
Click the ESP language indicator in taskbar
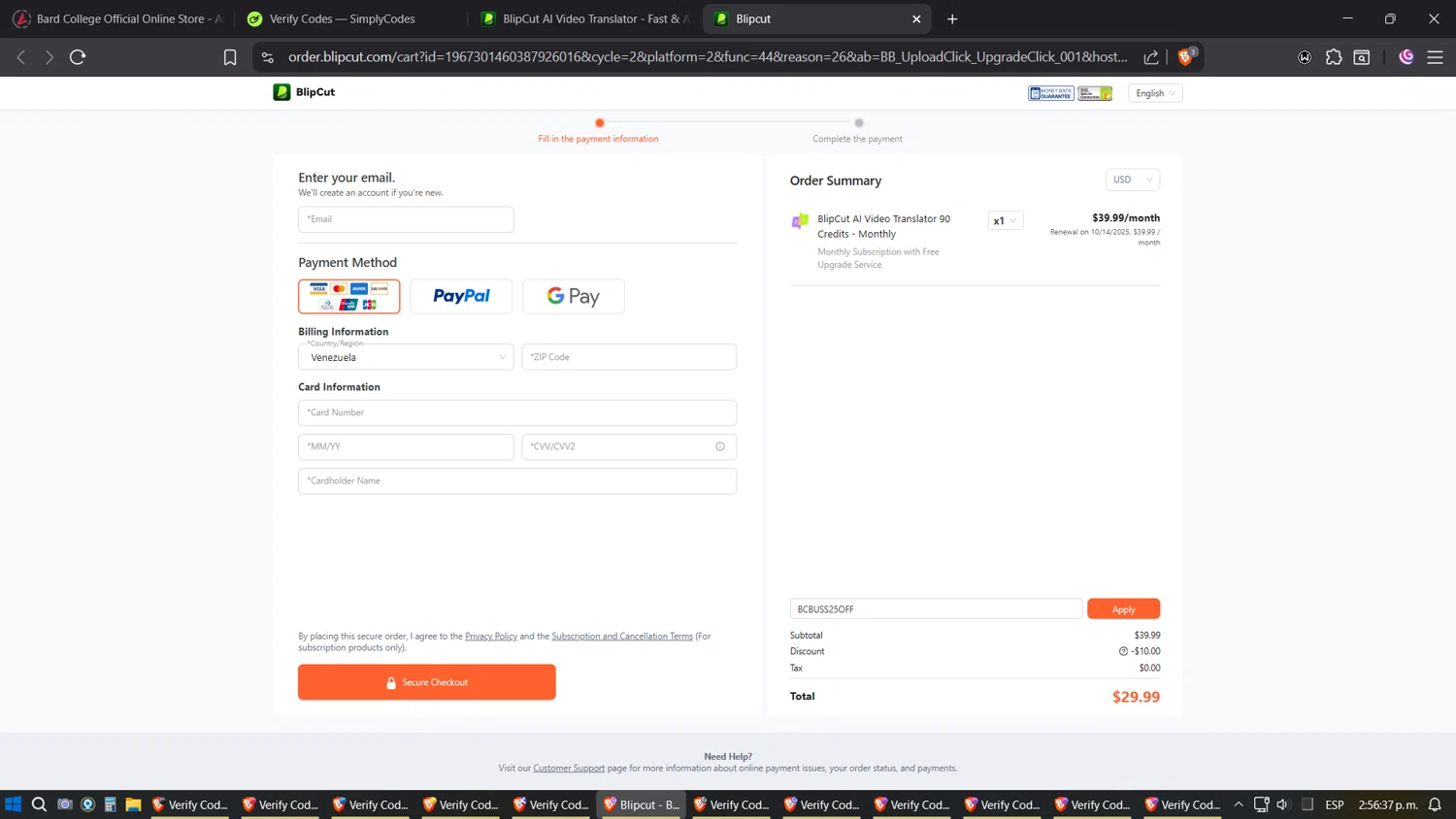(1335, 804)
